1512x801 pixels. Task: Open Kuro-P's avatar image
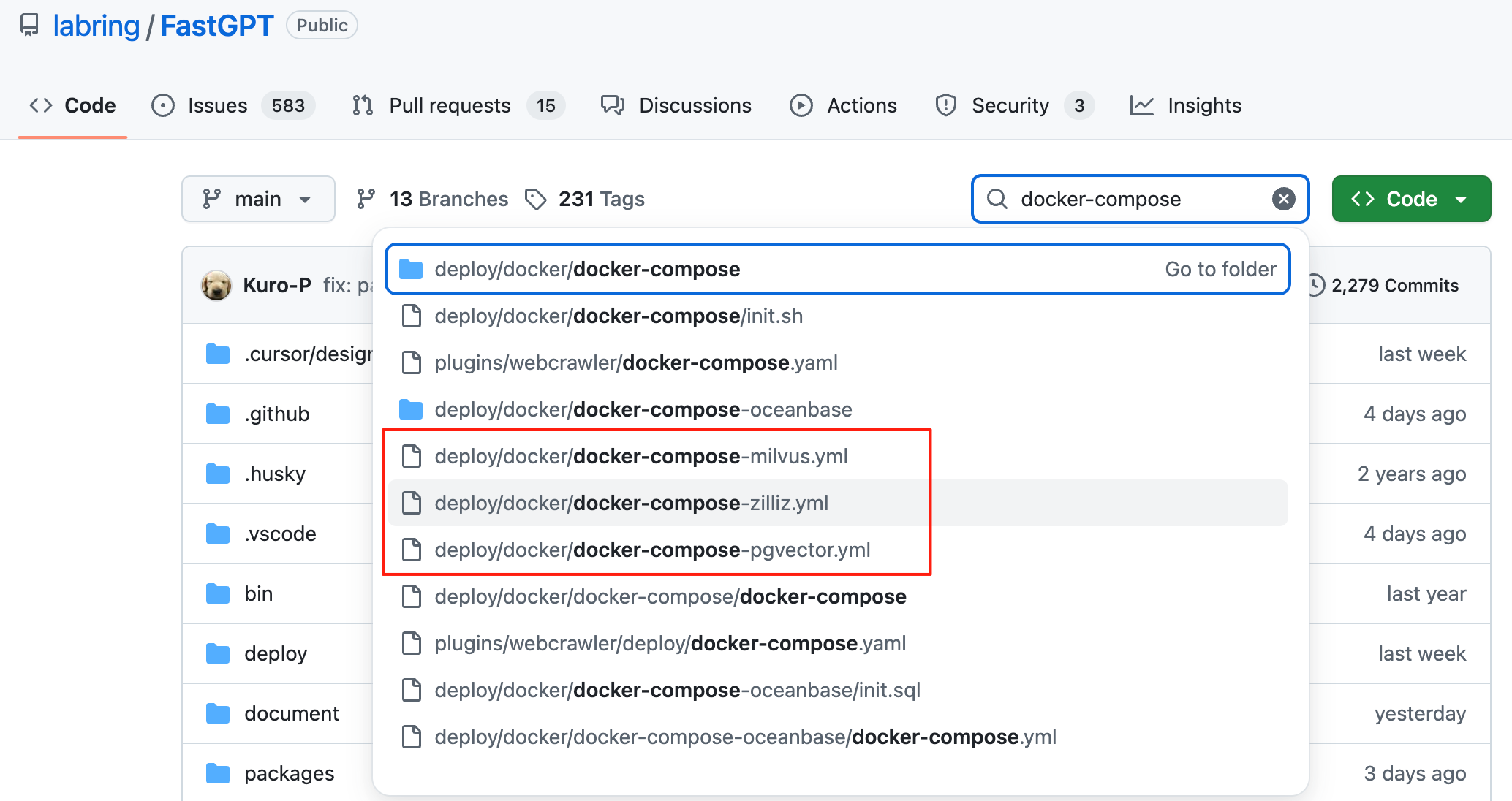[216, 285]
